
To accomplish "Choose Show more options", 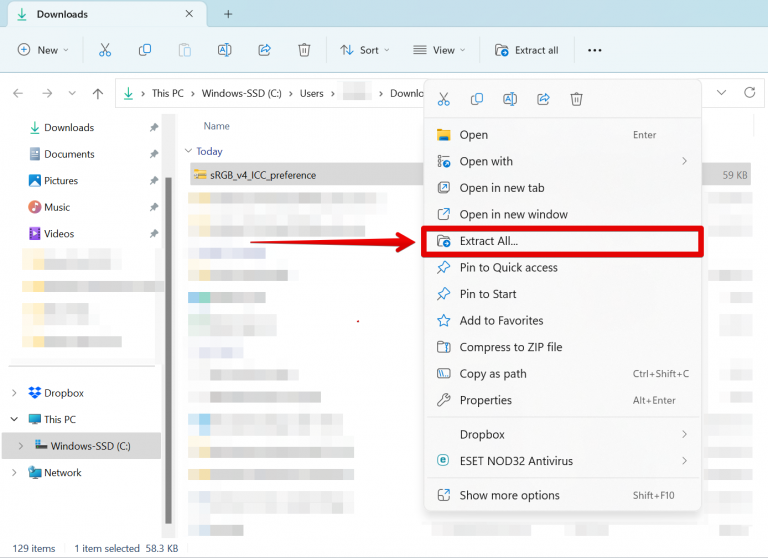I will coord(509,495).
